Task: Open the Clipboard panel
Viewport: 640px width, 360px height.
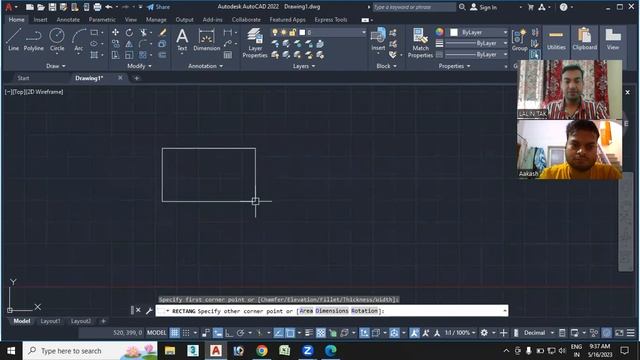Action: [x=584, y=40]
